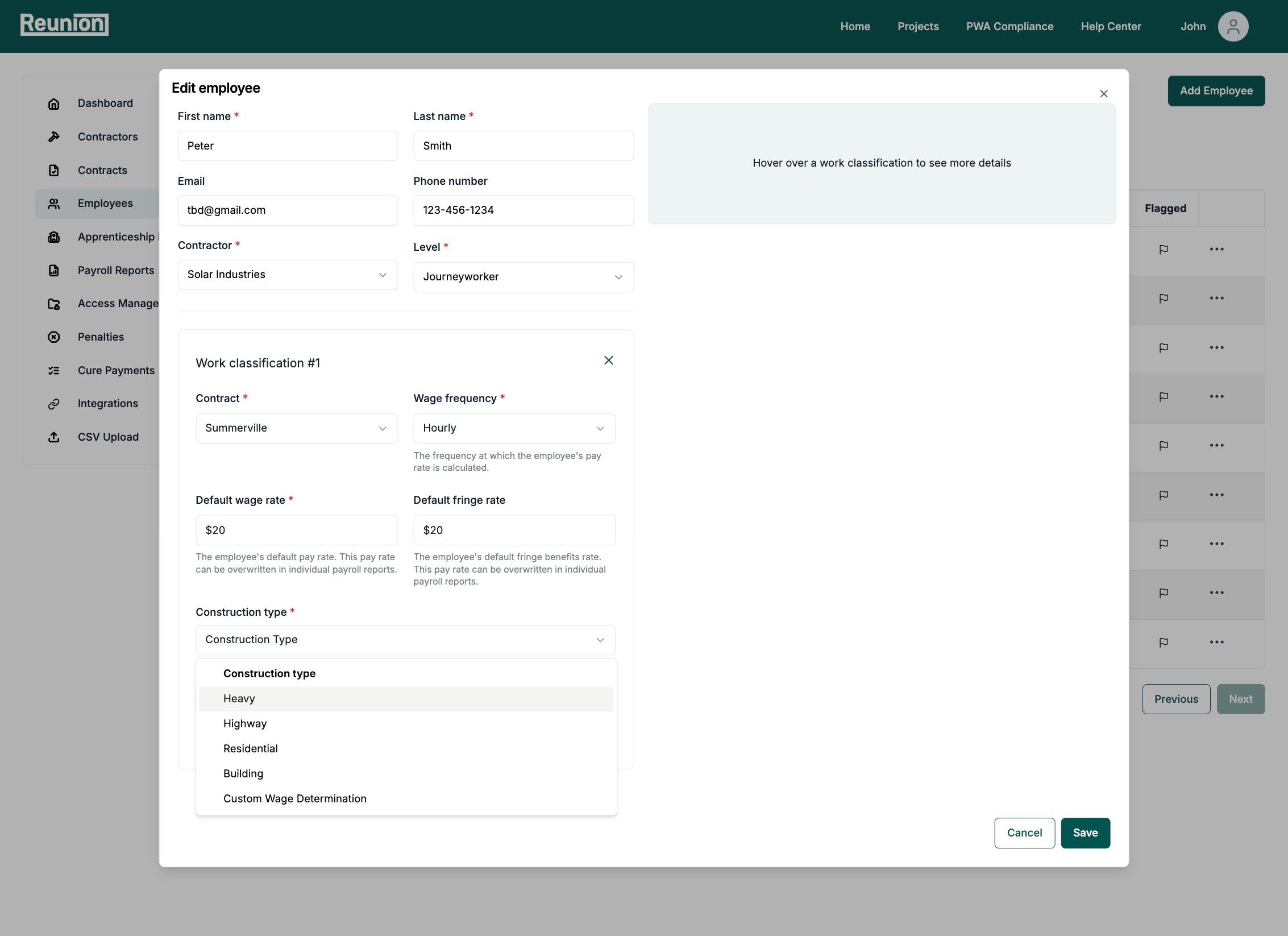Viewport: 1288px width, 936px height.
Task: Click the Payroll Reports document icon
Action: click(x=54, y=270)
